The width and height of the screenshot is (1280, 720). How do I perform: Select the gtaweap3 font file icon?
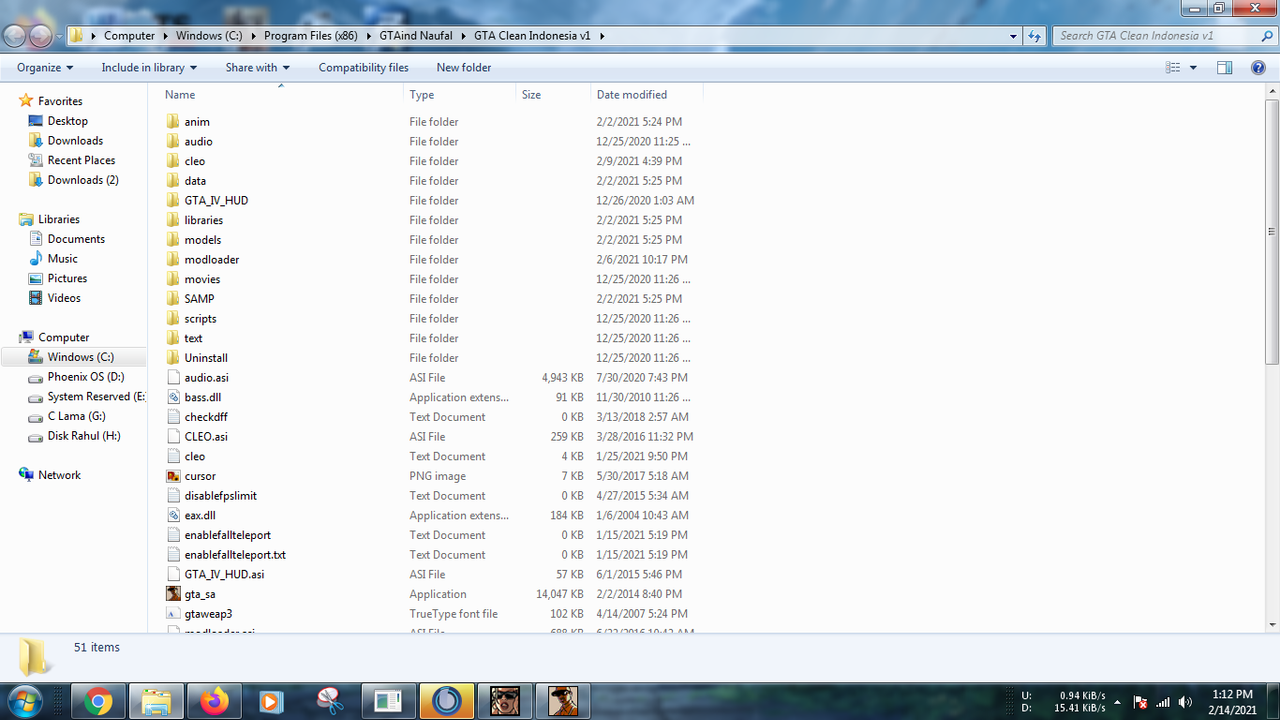tap(173, 614)
